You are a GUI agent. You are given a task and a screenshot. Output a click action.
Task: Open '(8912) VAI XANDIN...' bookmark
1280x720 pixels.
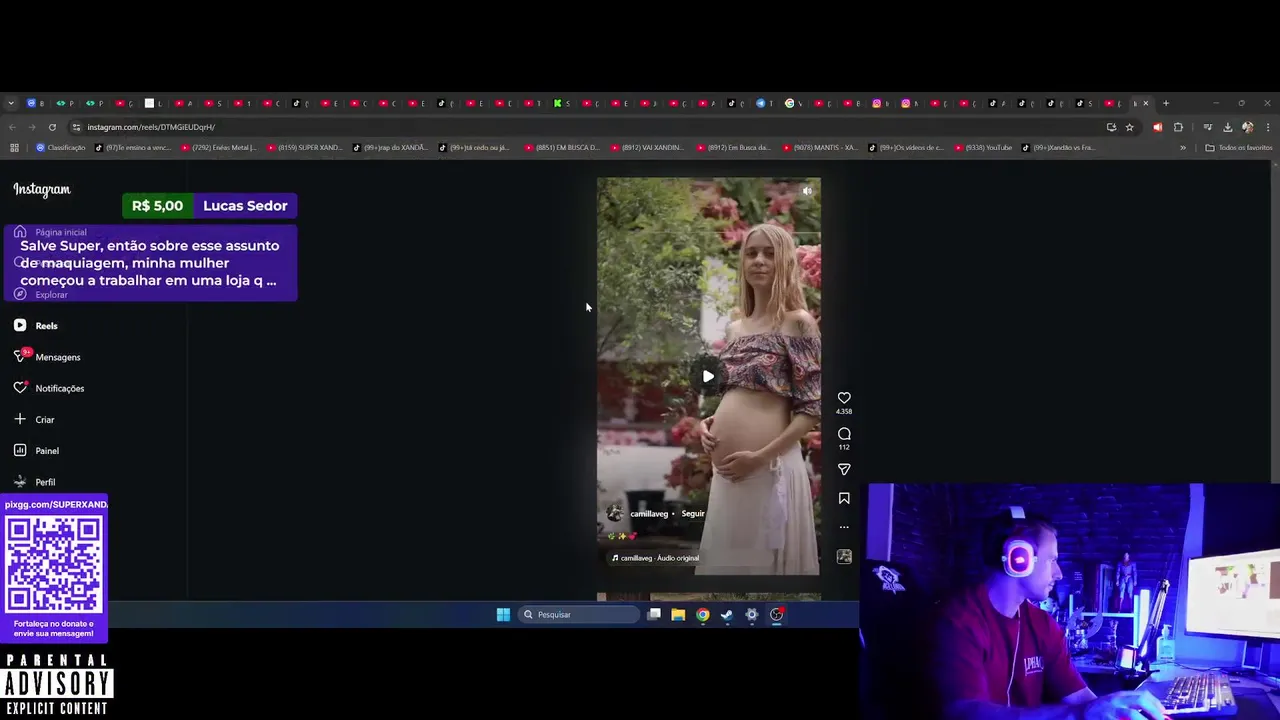(x=647, y=148)
